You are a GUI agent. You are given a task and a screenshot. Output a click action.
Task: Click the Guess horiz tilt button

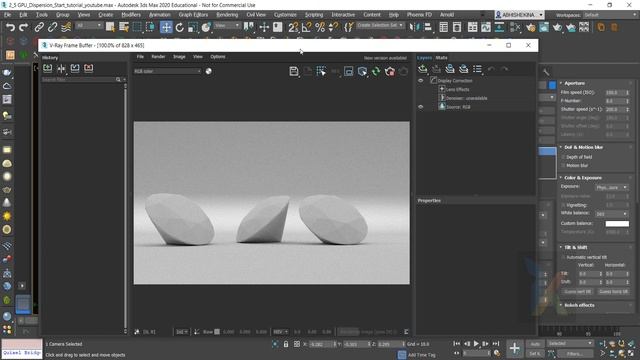[x=613, y=291]
